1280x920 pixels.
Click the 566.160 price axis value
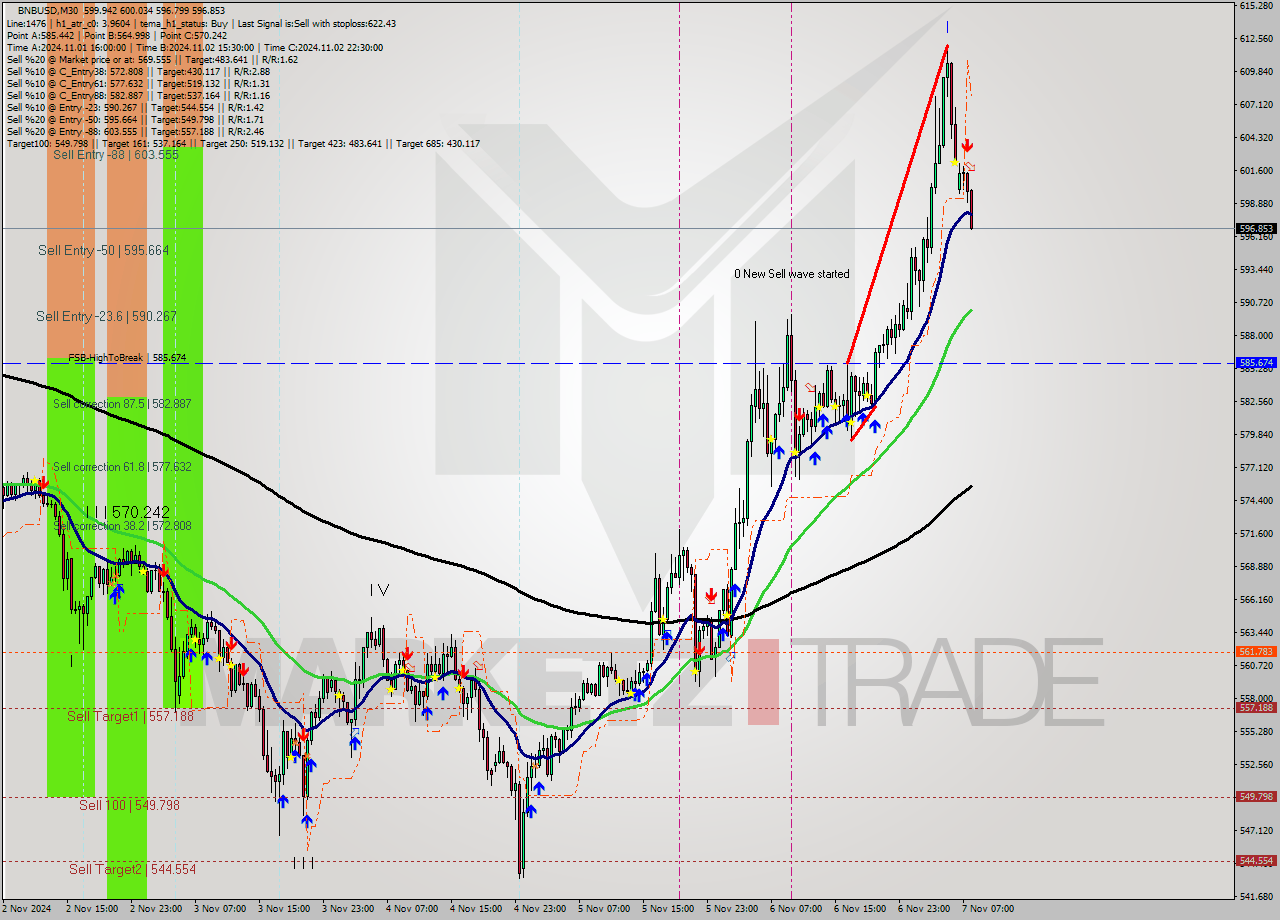1256,599
